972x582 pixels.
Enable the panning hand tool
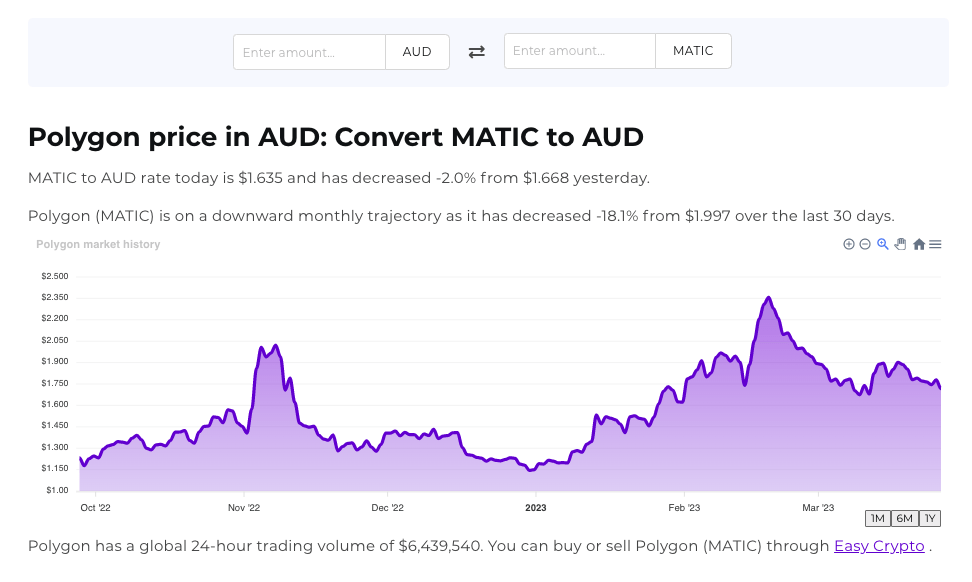coord(901,244)
